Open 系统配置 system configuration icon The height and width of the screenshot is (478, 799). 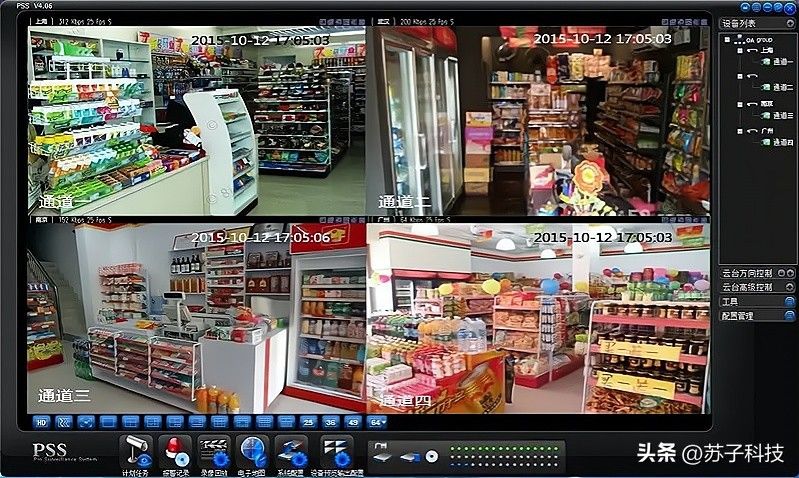click(291, 452)
